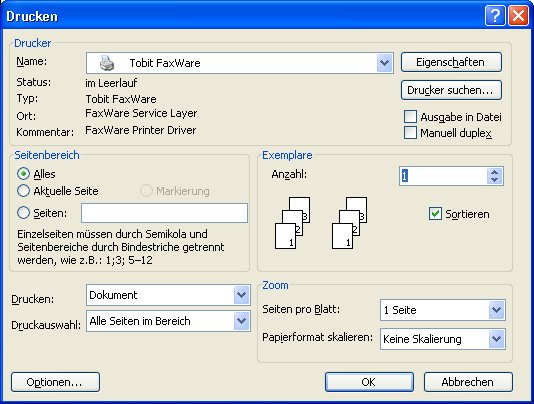Select the Aktuelle Seite radio button
This screenshot has width=534, height=404.
tap(23, 190)
